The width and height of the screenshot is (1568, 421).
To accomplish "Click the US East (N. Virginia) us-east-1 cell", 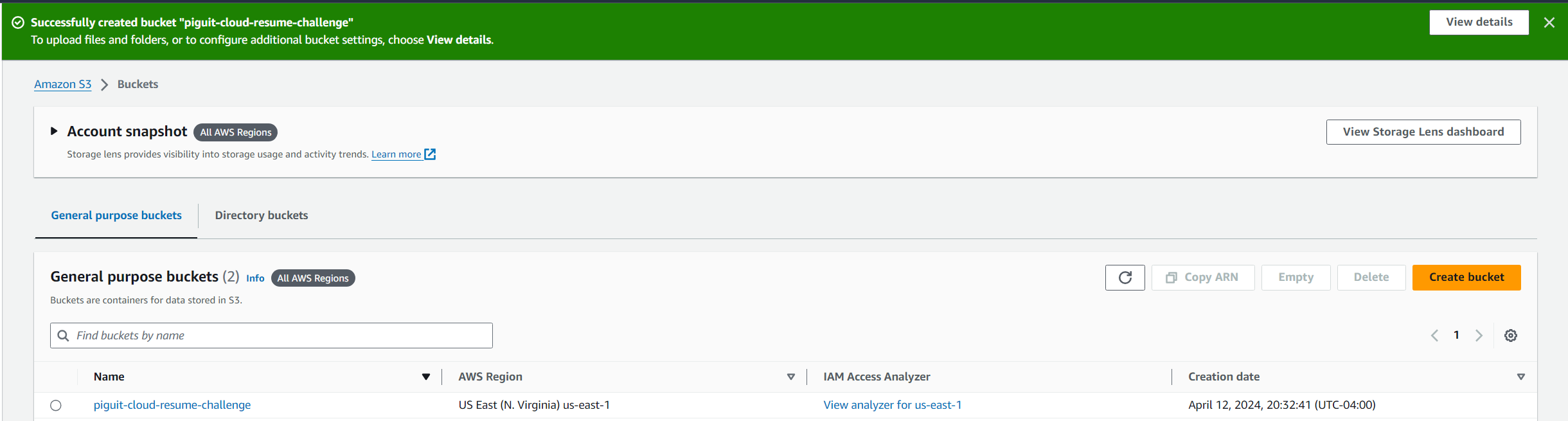I will pos(534,405).
